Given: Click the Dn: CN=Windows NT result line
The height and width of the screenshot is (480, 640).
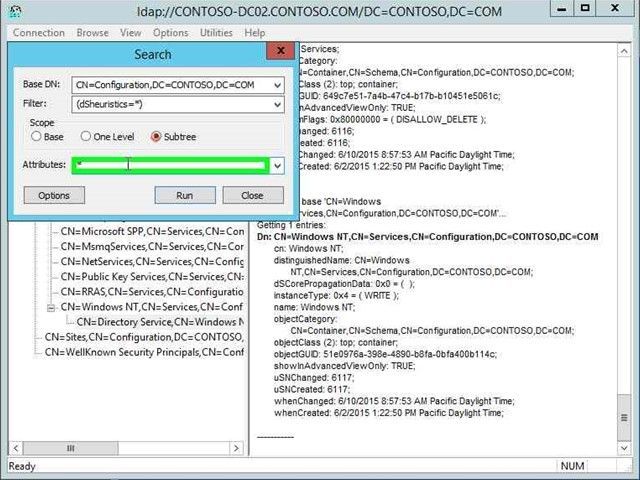Looking at the screenshot, I should [x=428, y=237].
